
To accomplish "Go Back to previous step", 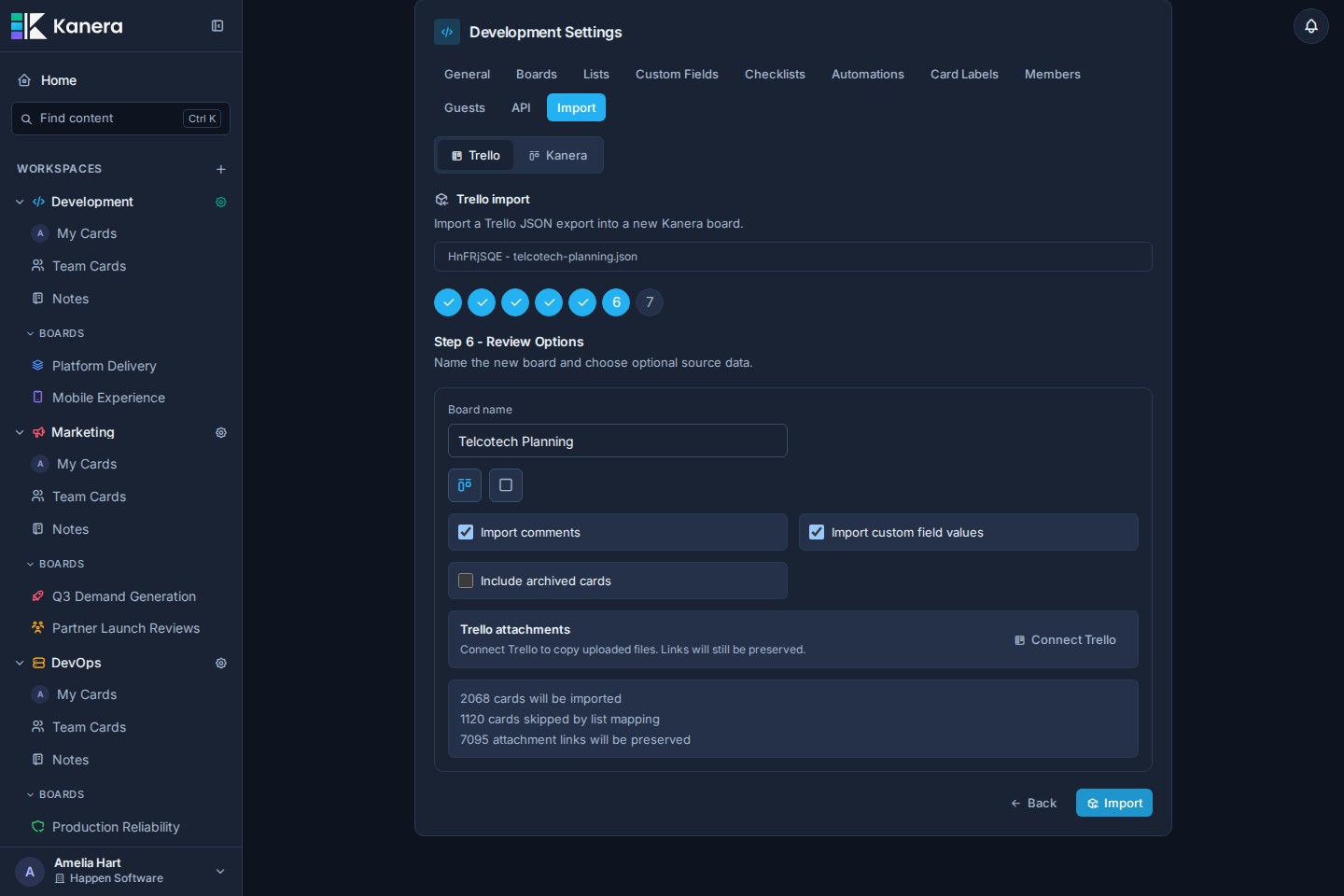I will (1034, 803).
